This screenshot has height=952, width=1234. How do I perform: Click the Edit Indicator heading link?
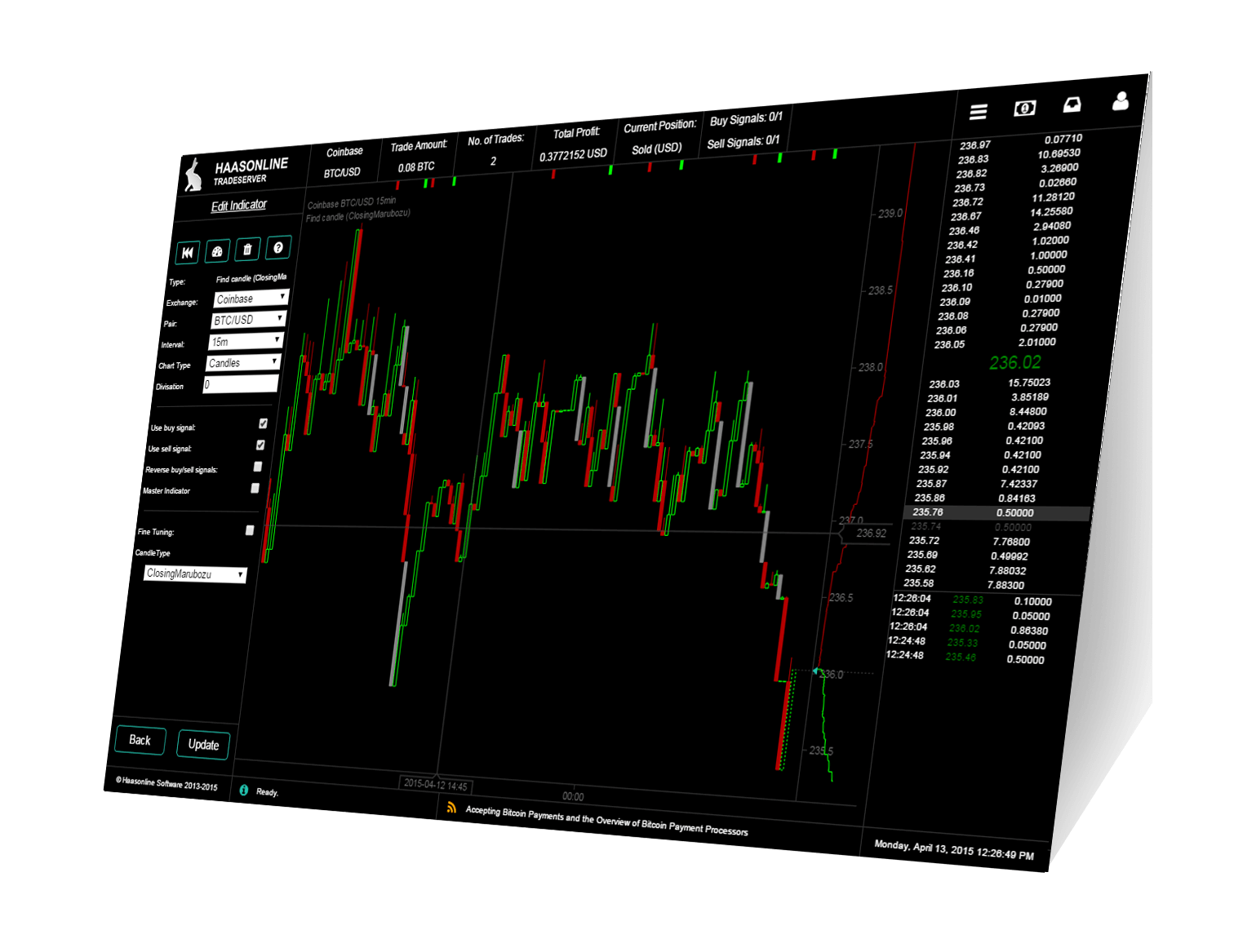(239, 205)
